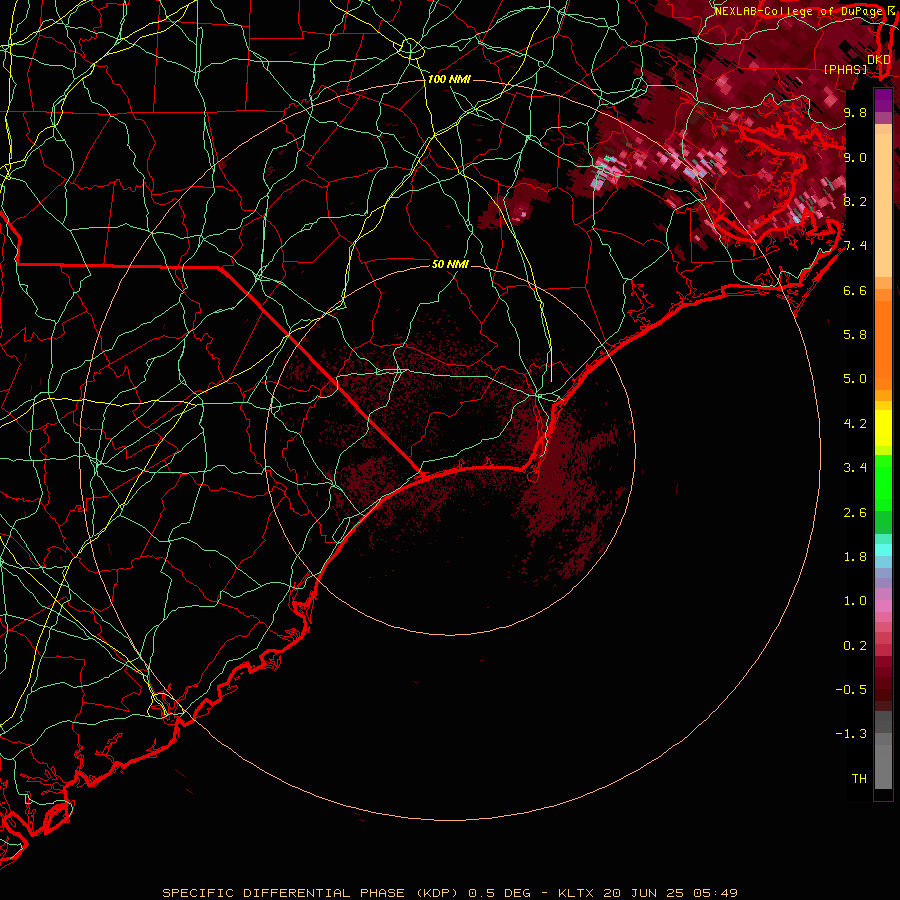
Task: Click the gray bottom segment of the color bar
Action: tap(883, 767)
